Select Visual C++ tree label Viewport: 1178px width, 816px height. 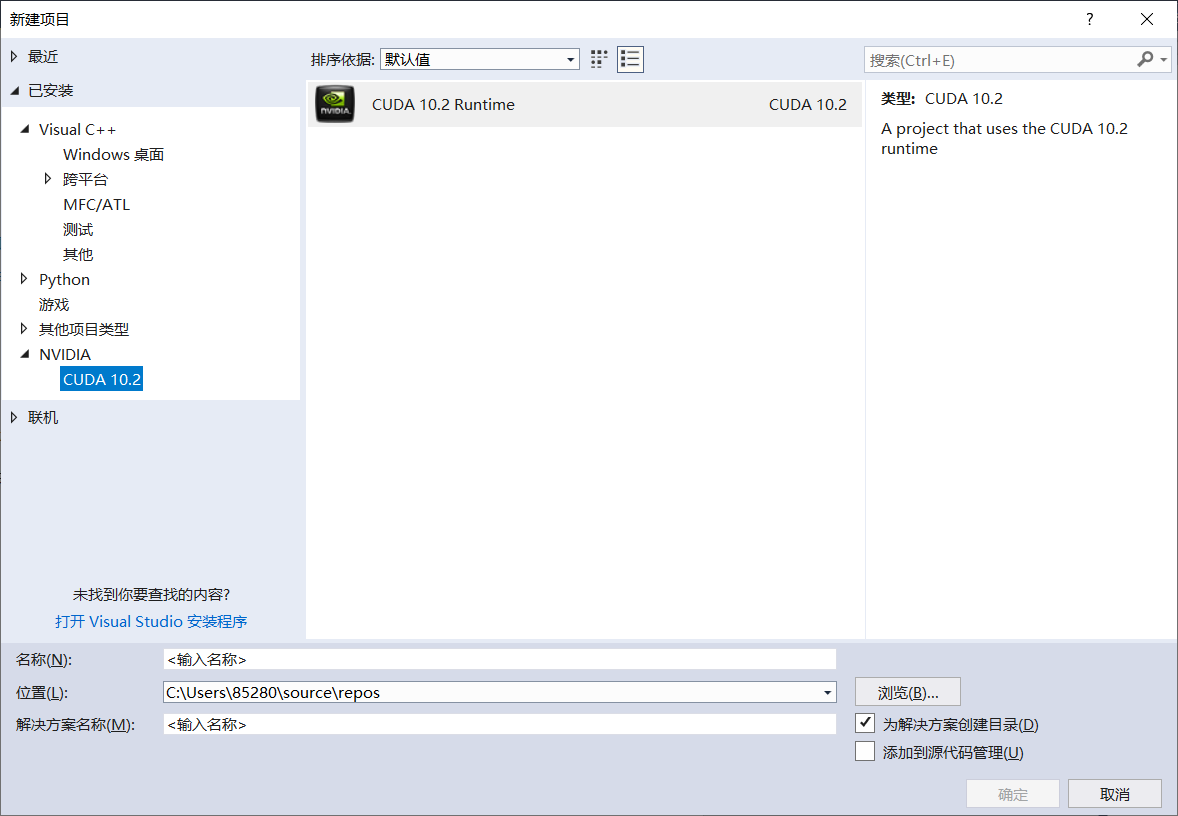click(77, 129)
